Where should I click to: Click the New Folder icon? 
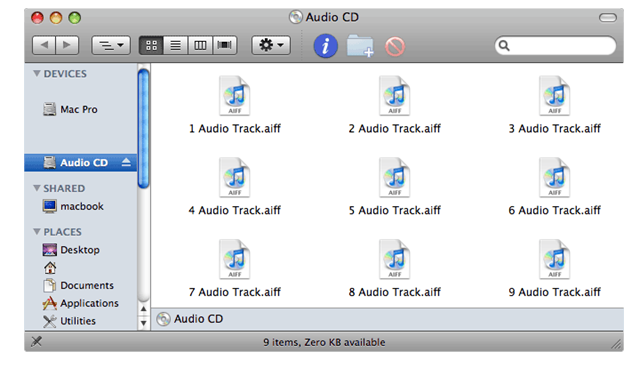(x=360, y=46)
